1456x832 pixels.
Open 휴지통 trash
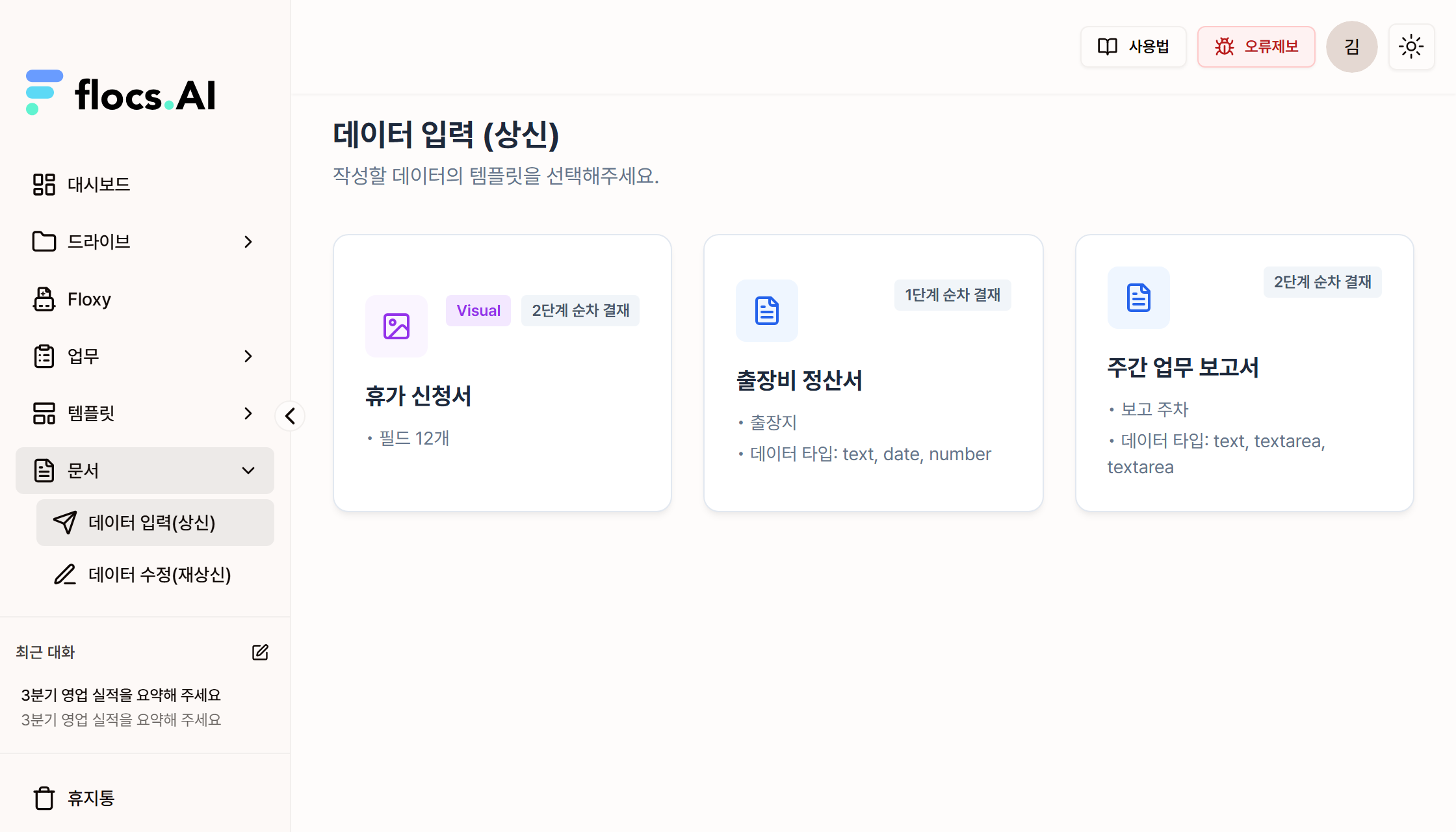coord(145,798)
